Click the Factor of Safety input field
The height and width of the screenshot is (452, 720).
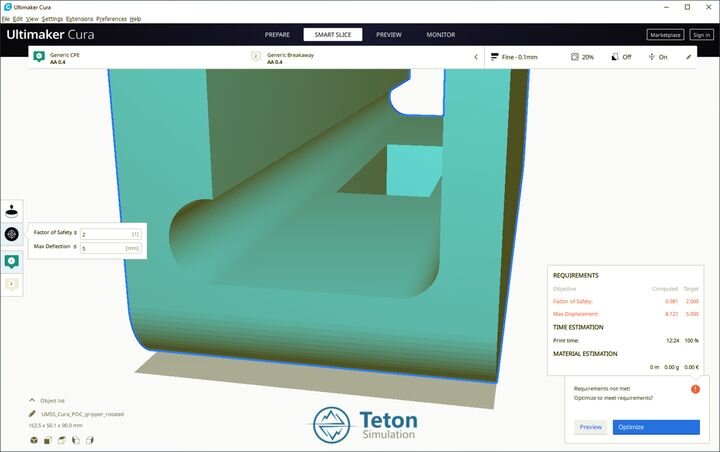click(x=110, y=234)
